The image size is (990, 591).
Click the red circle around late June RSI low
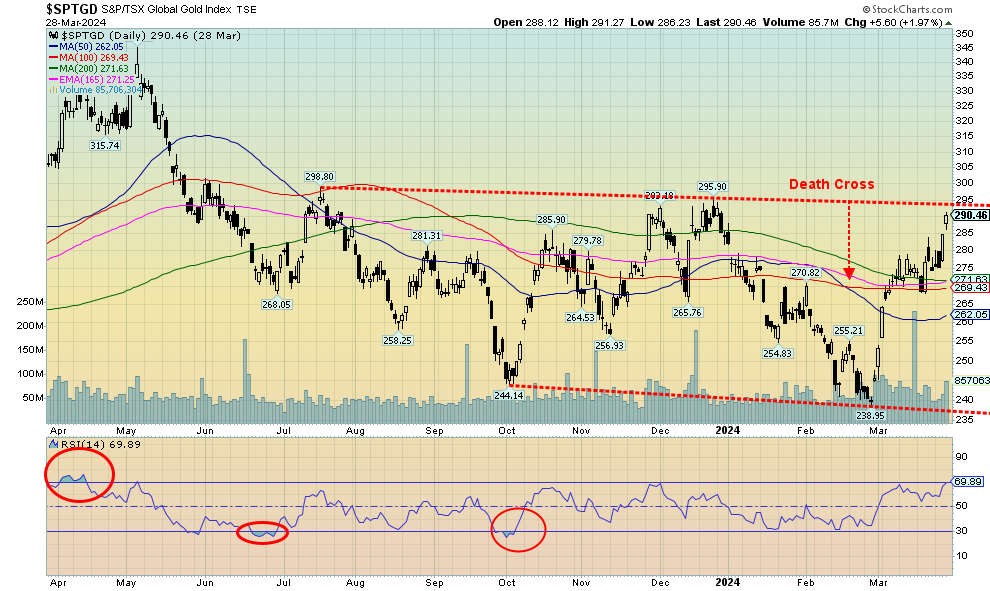tap(262, 532)
